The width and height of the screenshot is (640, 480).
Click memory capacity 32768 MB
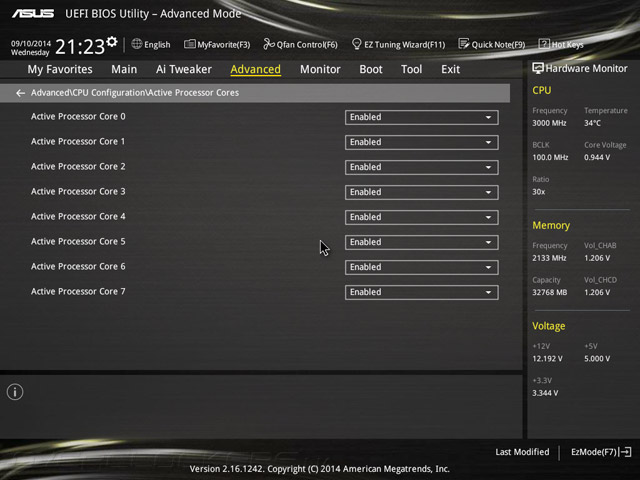click(550, 293)
